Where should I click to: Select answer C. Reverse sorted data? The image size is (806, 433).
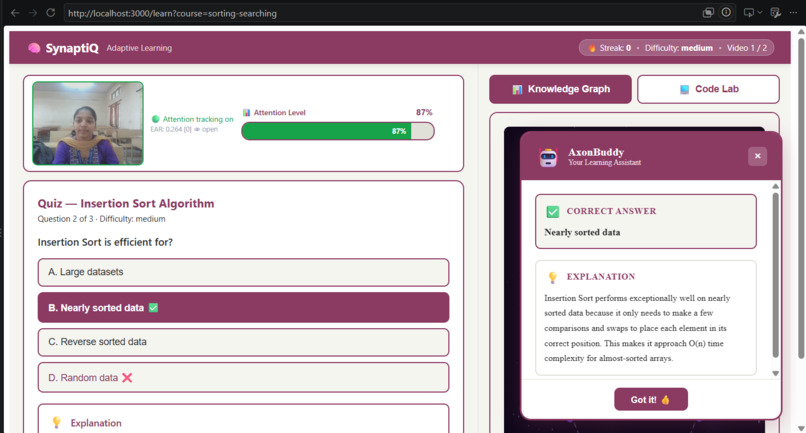click(x=243, y=342)
